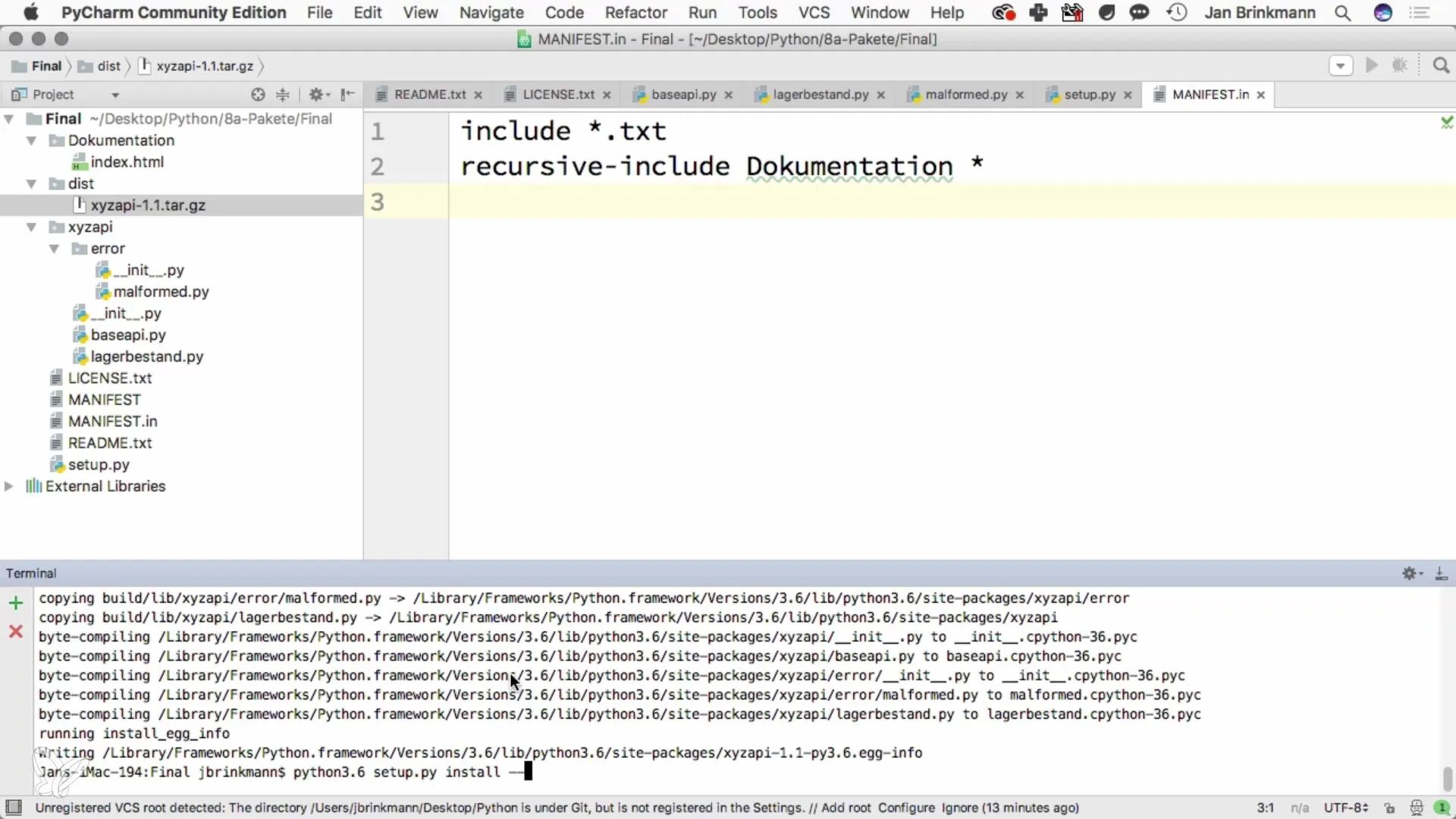Close the MANIFEST.in tab
The image size is (1456, 819).
click(x=1261, y=95)
